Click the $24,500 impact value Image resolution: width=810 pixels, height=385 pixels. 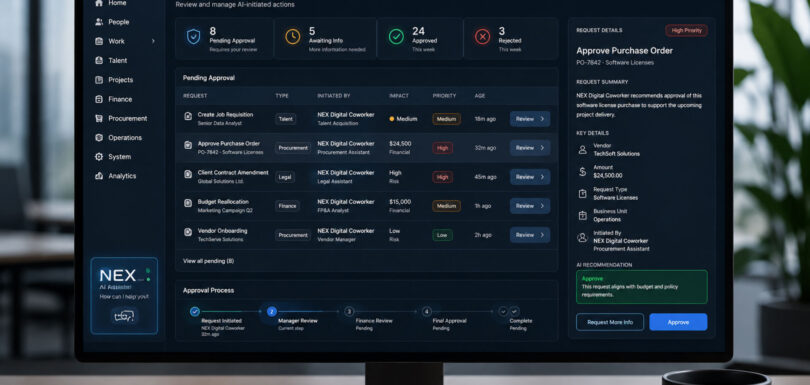point(400,144)
